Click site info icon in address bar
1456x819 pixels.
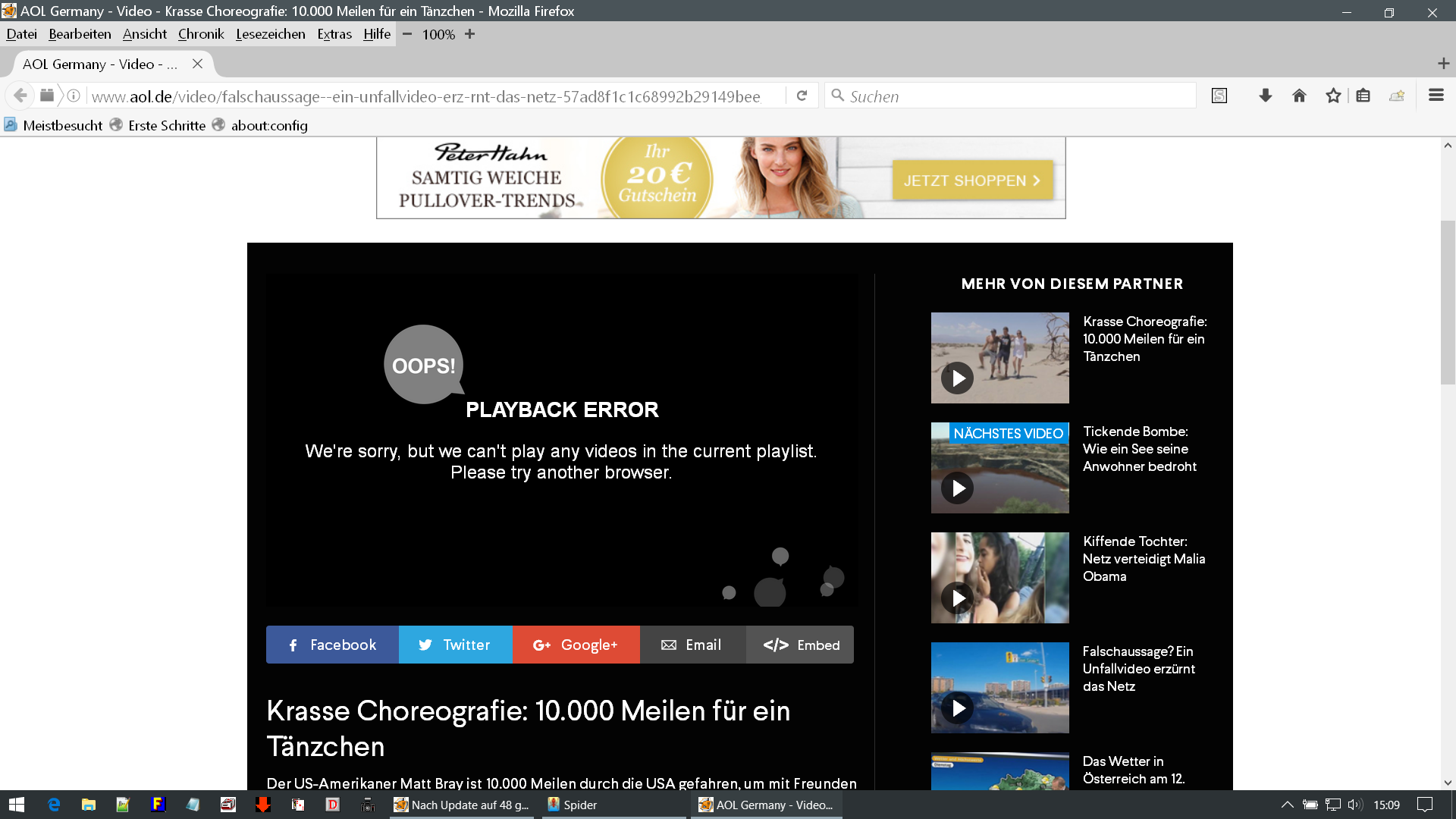click(74, 96)
